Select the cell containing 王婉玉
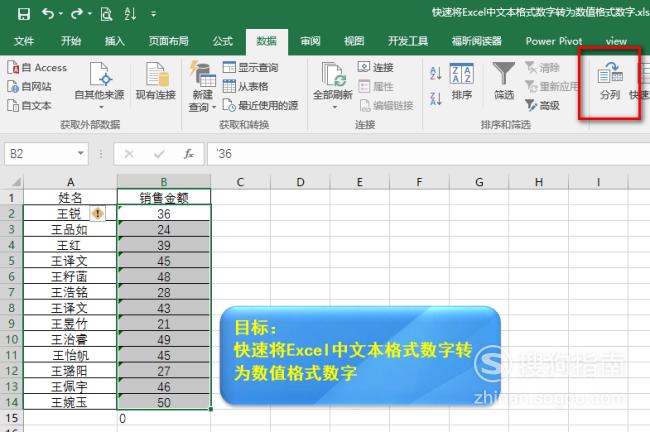The height and width of the screenshot is (432, 650). click(x=70, y=402)
